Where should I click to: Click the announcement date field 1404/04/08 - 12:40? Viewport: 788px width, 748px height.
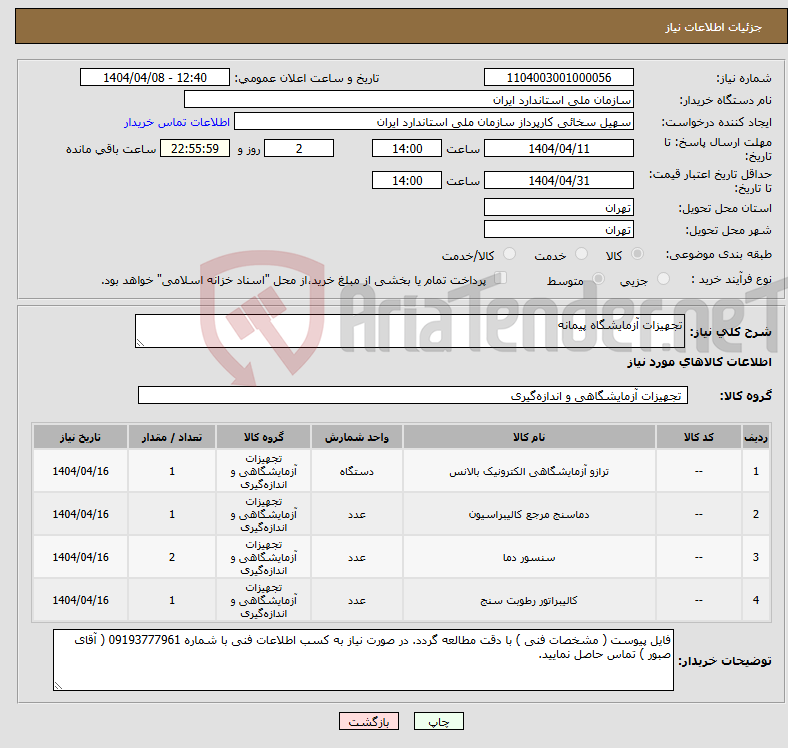155,77
